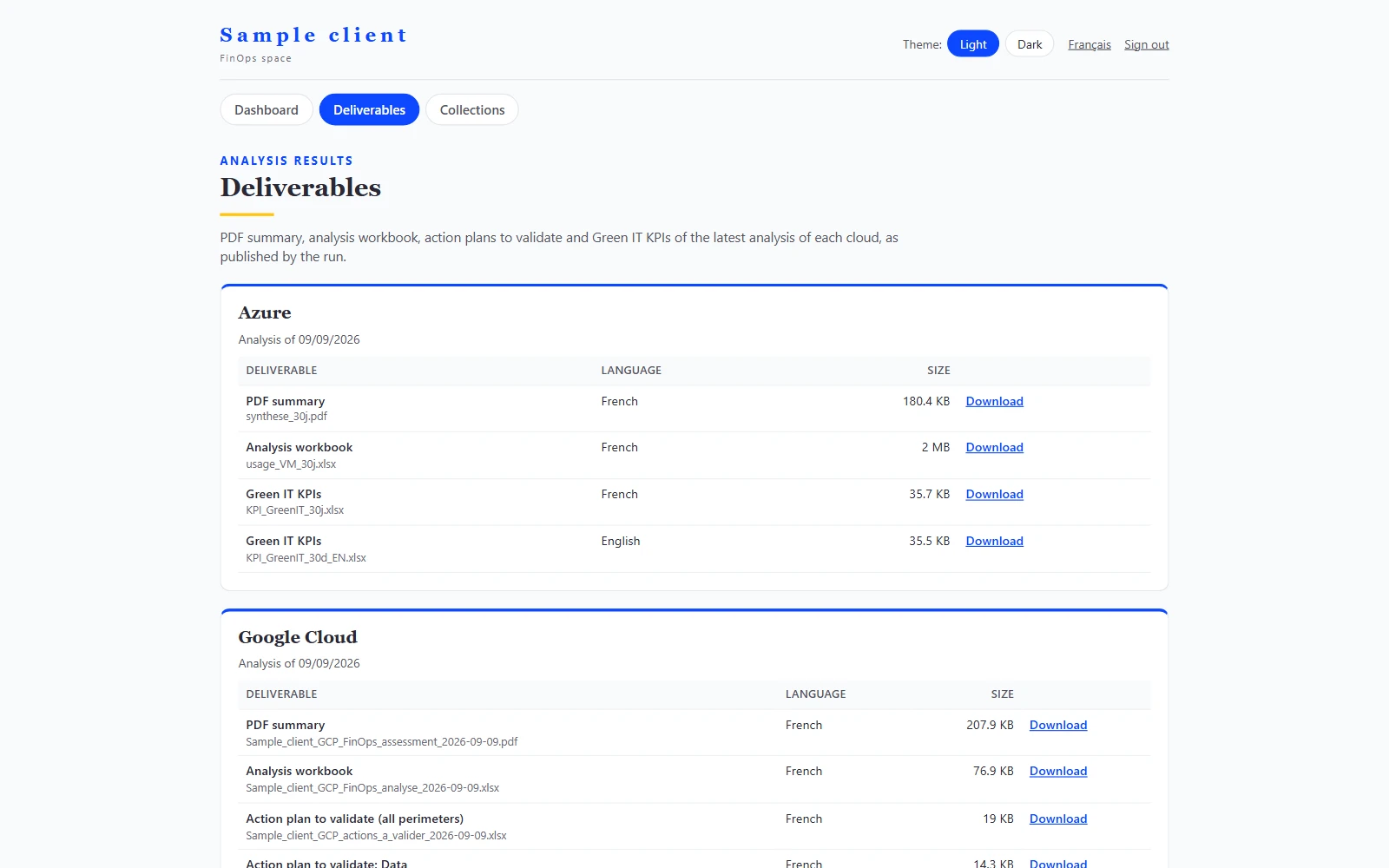Select the synthese_30j.pdf filename text
The width and height of the screenshot is (1389, 868).
(x=286, y=417)
